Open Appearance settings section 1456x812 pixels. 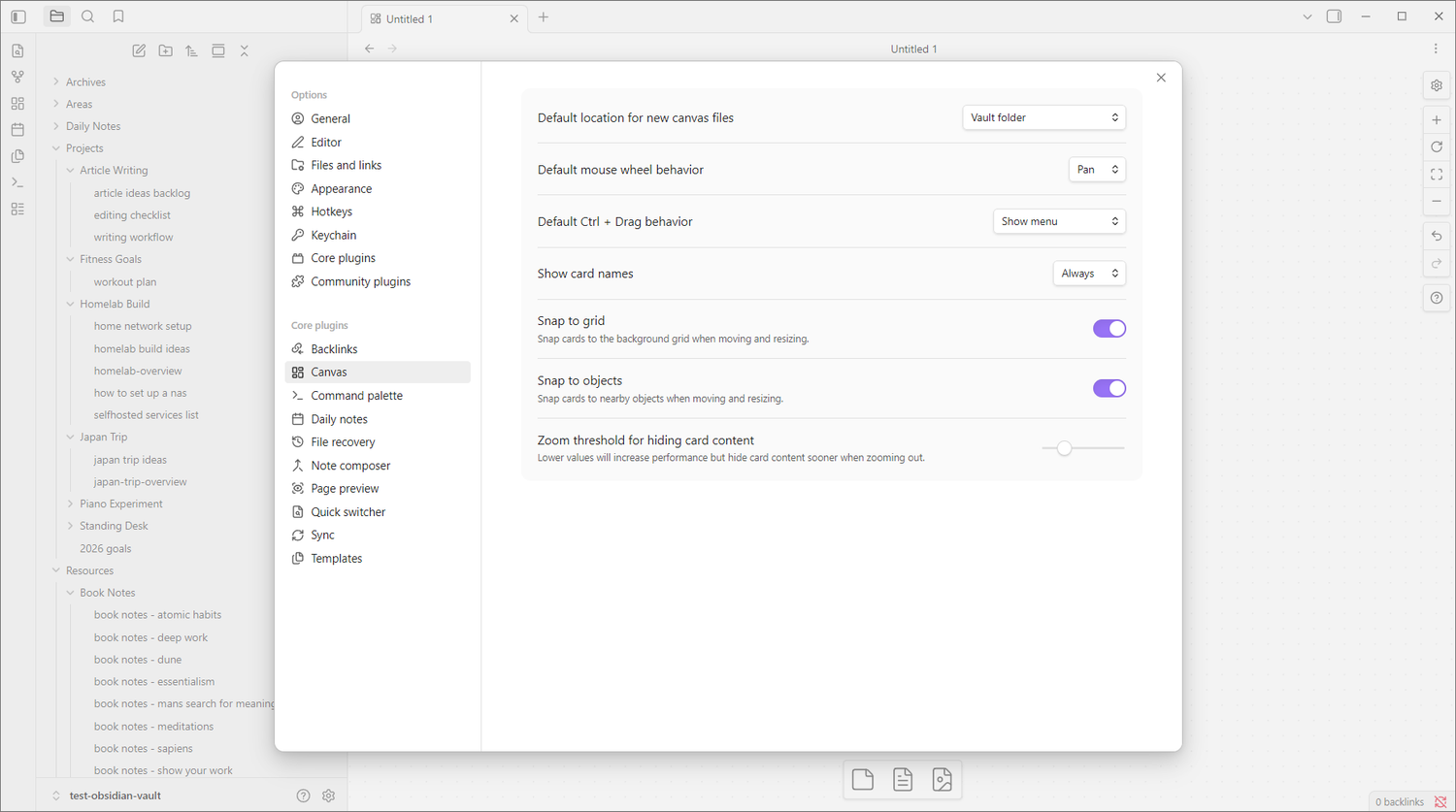point(378,188)
